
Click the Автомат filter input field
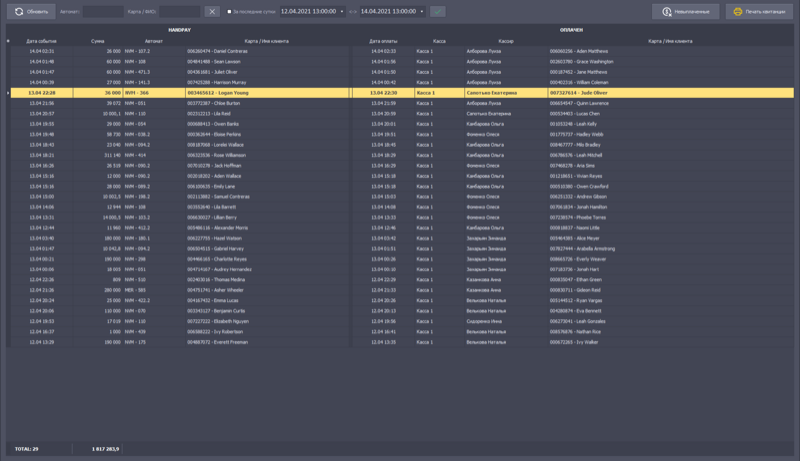pos(102,11)
